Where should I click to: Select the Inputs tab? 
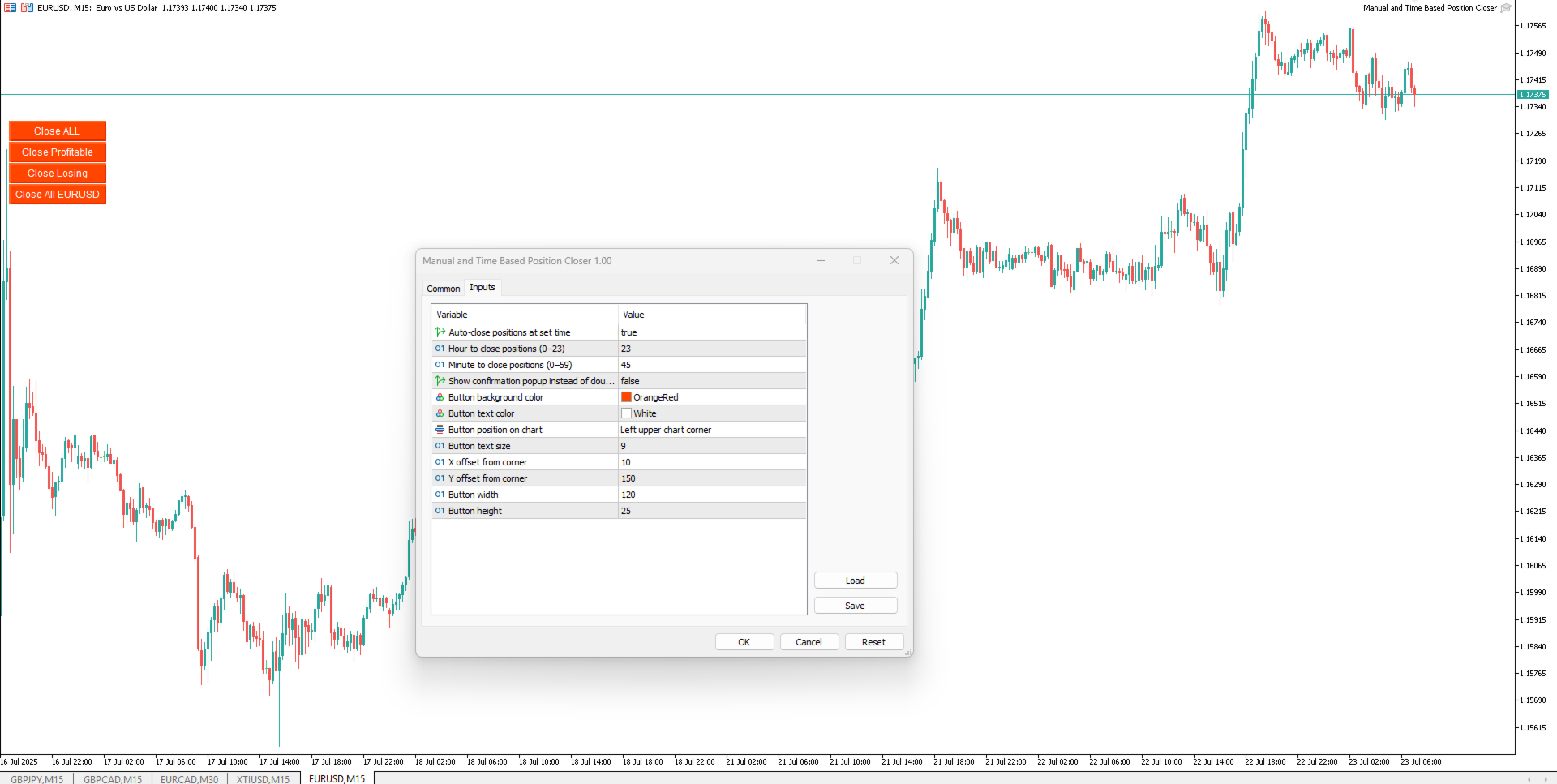(x=482, y=287)
